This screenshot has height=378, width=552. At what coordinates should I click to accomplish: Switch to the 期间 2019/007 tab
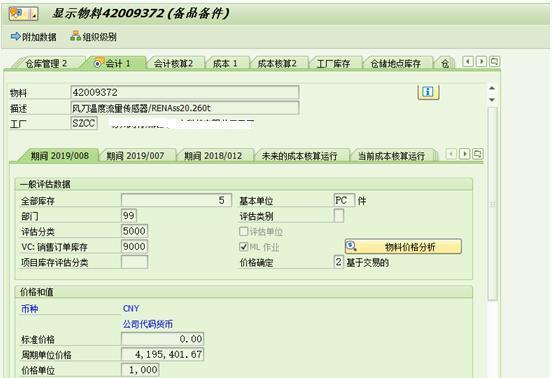136,156
